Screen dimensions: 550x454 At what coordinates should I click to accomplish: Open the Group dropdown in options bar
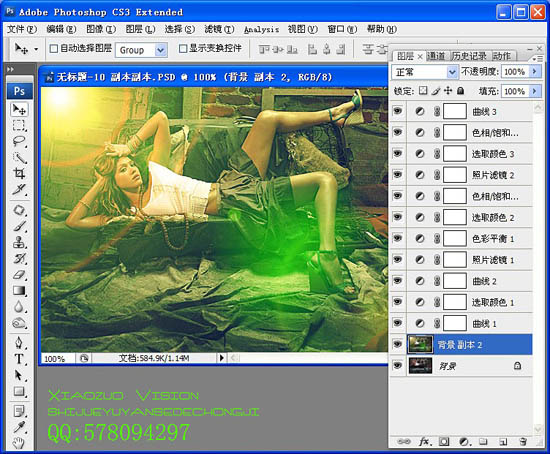(x=161, y=50)
